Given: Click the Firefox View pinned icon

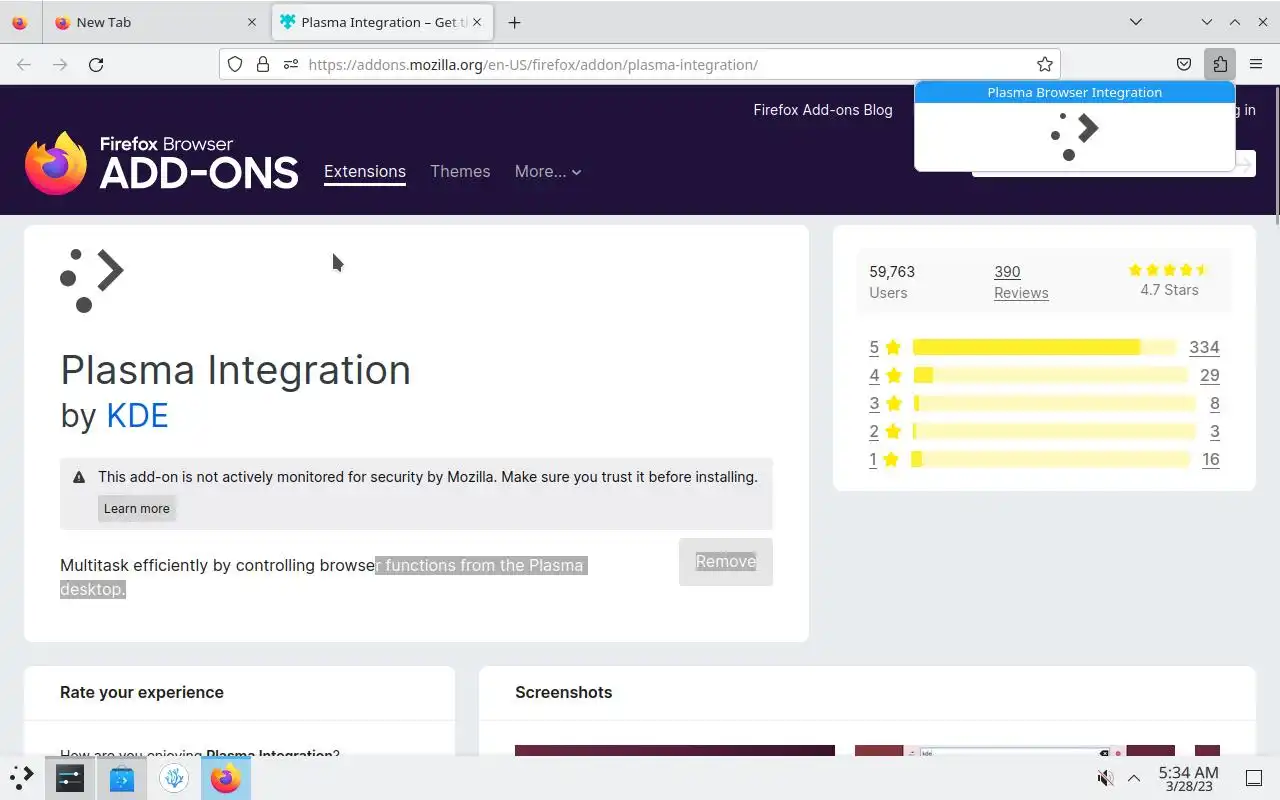Looking at the screenshot, I should [x=20, y=22].
